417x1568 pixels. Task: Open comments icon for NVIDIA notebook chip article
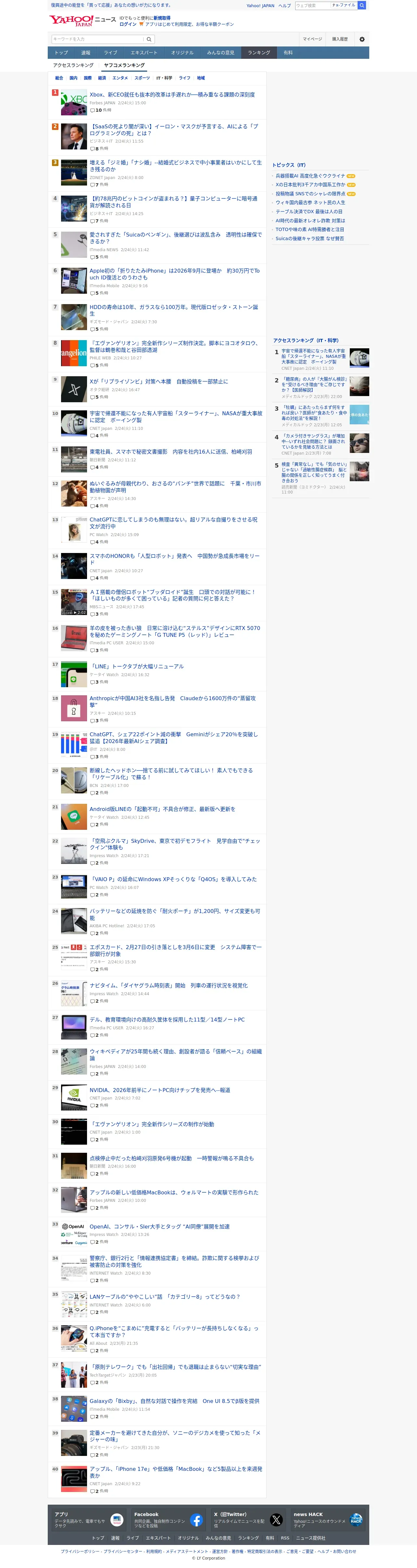[93, 1105]
